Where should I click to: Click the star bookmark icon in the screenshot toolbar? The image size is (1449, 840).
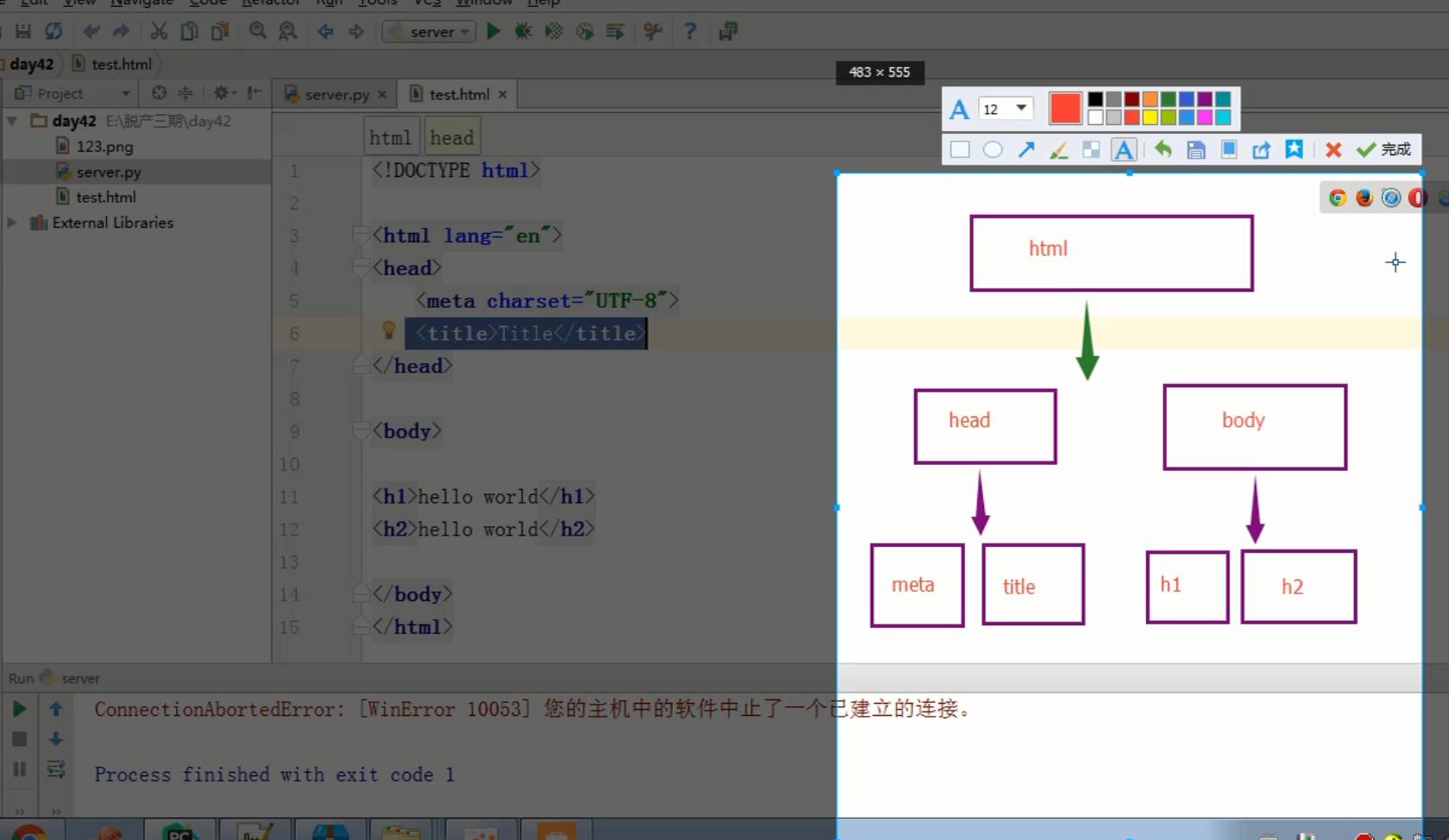(x=1294, y=149)
